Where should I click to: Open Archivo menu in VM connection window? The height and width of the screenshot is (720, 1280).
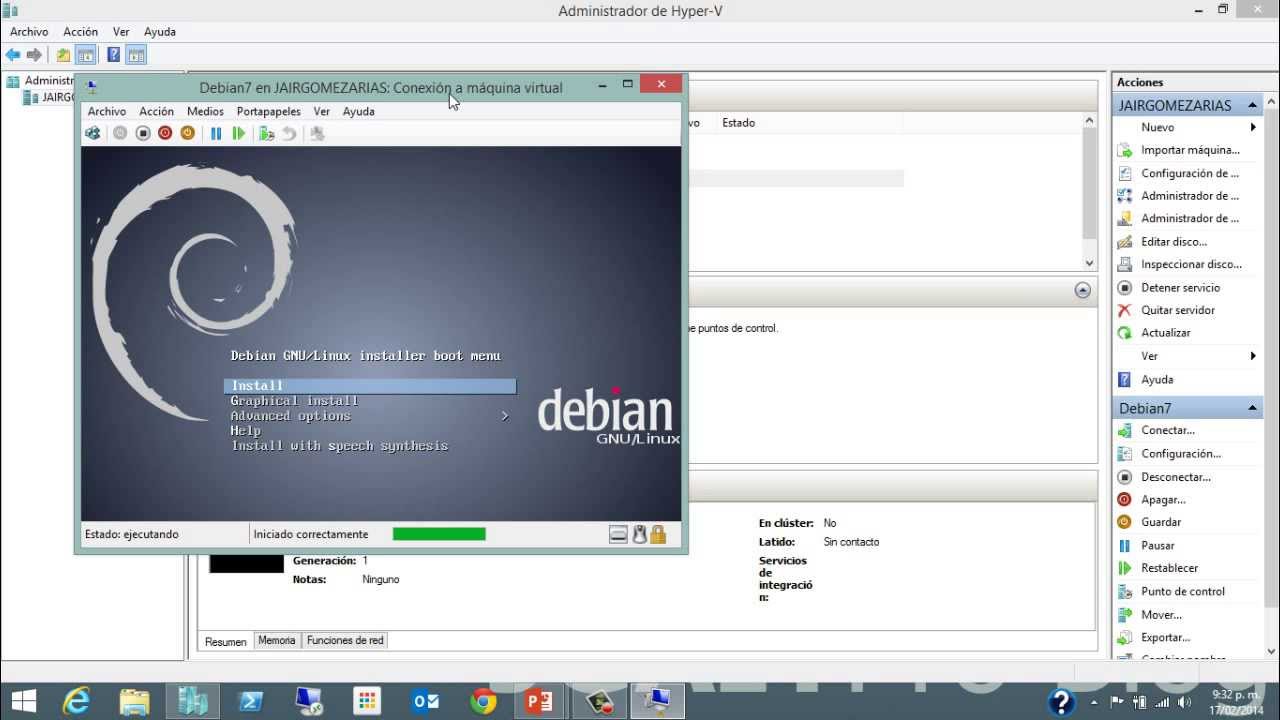pos(107,111)
